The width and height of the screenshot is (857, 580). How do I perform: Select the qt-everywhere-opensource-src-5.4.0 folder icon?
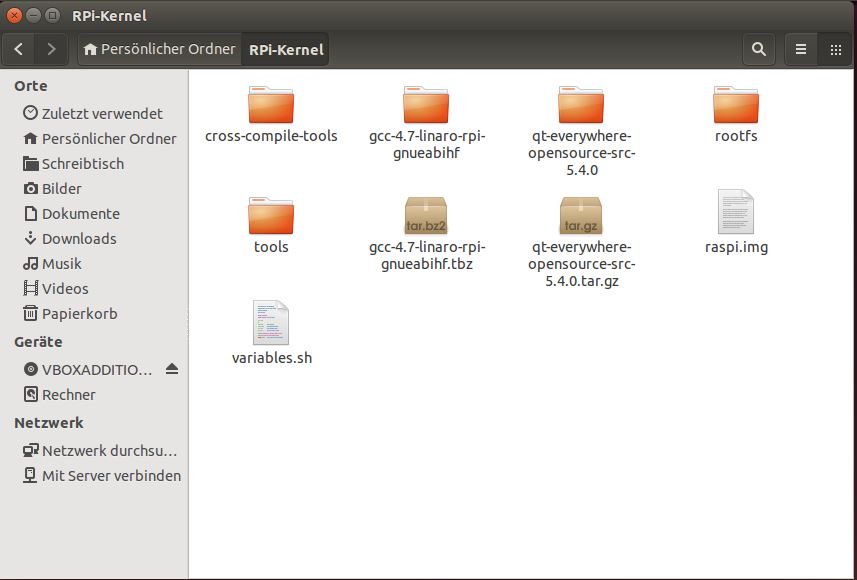coord(581,104)
